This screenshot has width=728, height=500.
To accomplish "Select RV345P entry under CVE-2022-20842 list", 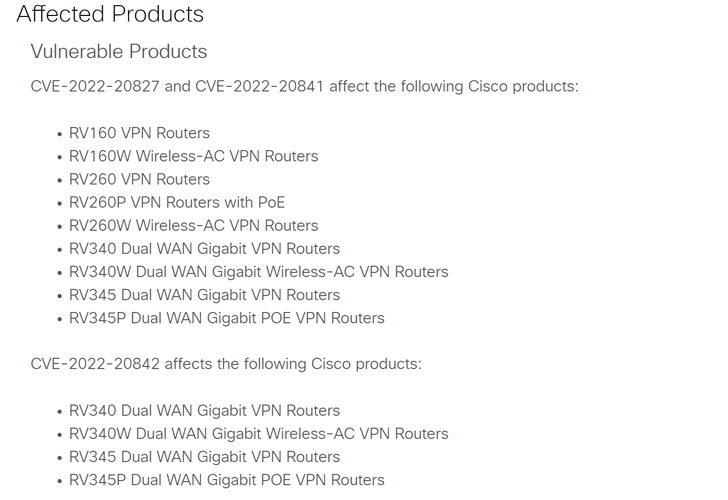I will pyautogui.click(x=227, y=481).
